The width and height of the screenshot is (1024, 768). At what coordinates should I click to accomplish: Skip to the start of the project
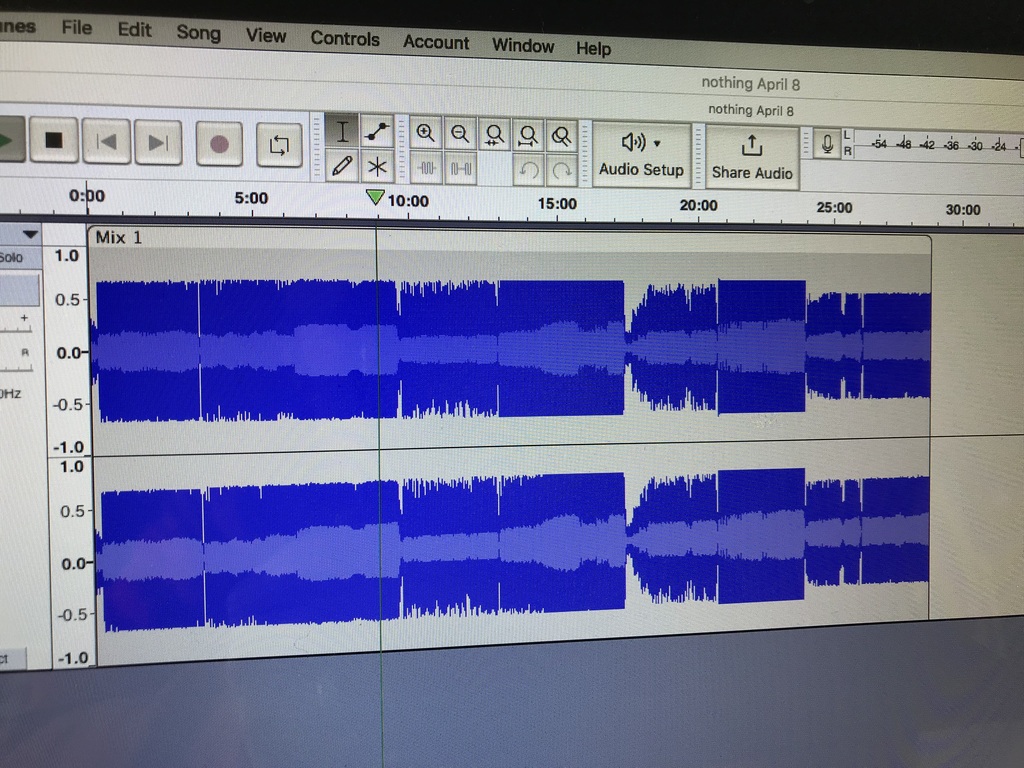106,141
